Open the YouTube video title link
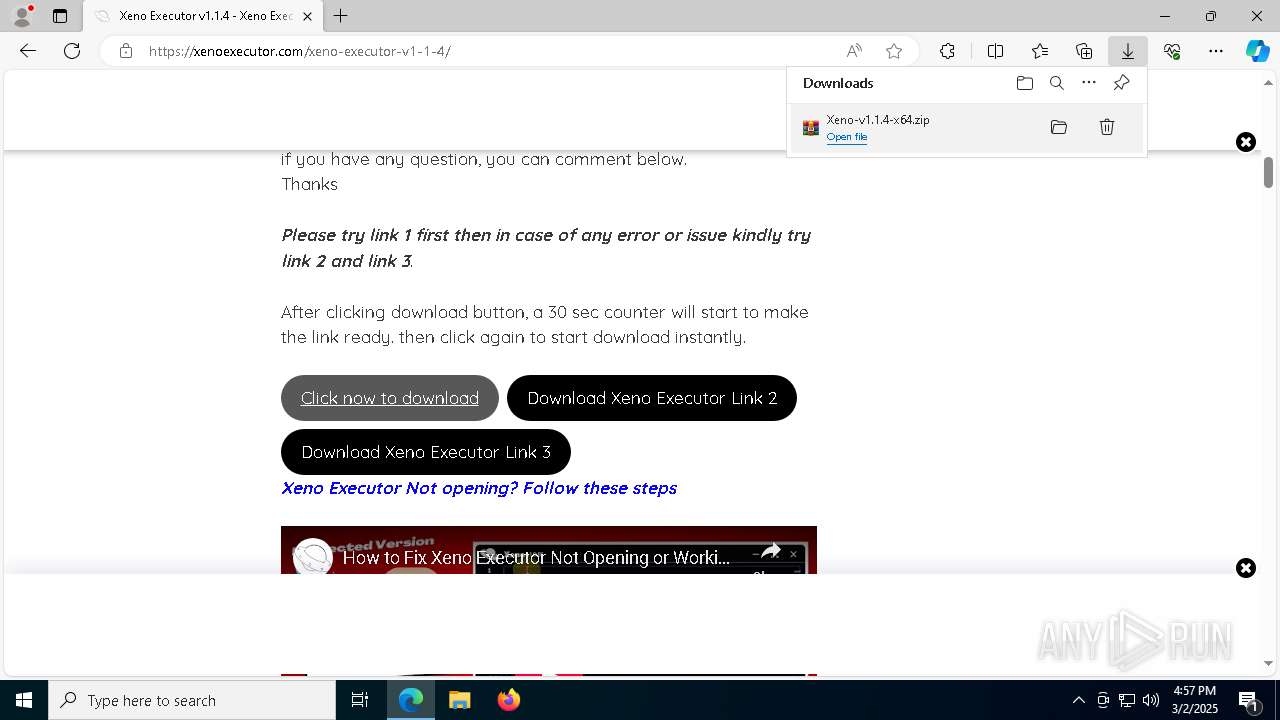Image resolution: width=1280 pixels, height=720 pixels. (x=536, y=557)
